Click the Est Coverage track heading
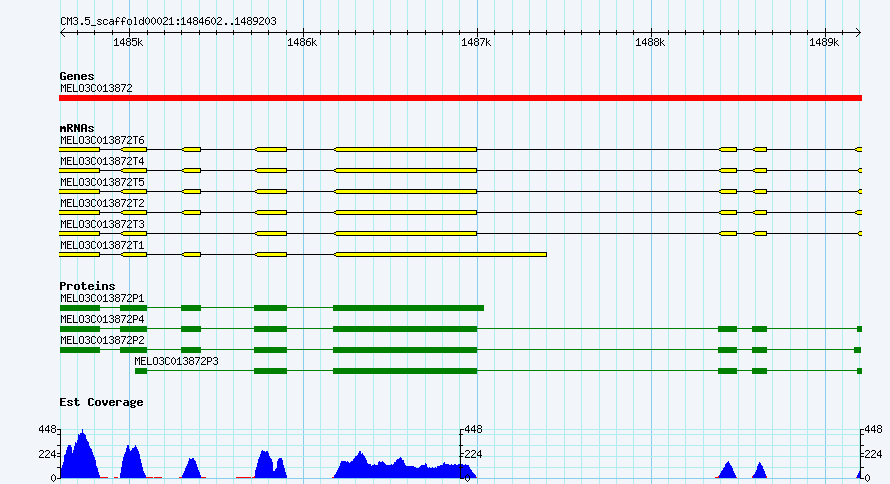This screenshot has height=484, width=890. 101,402
